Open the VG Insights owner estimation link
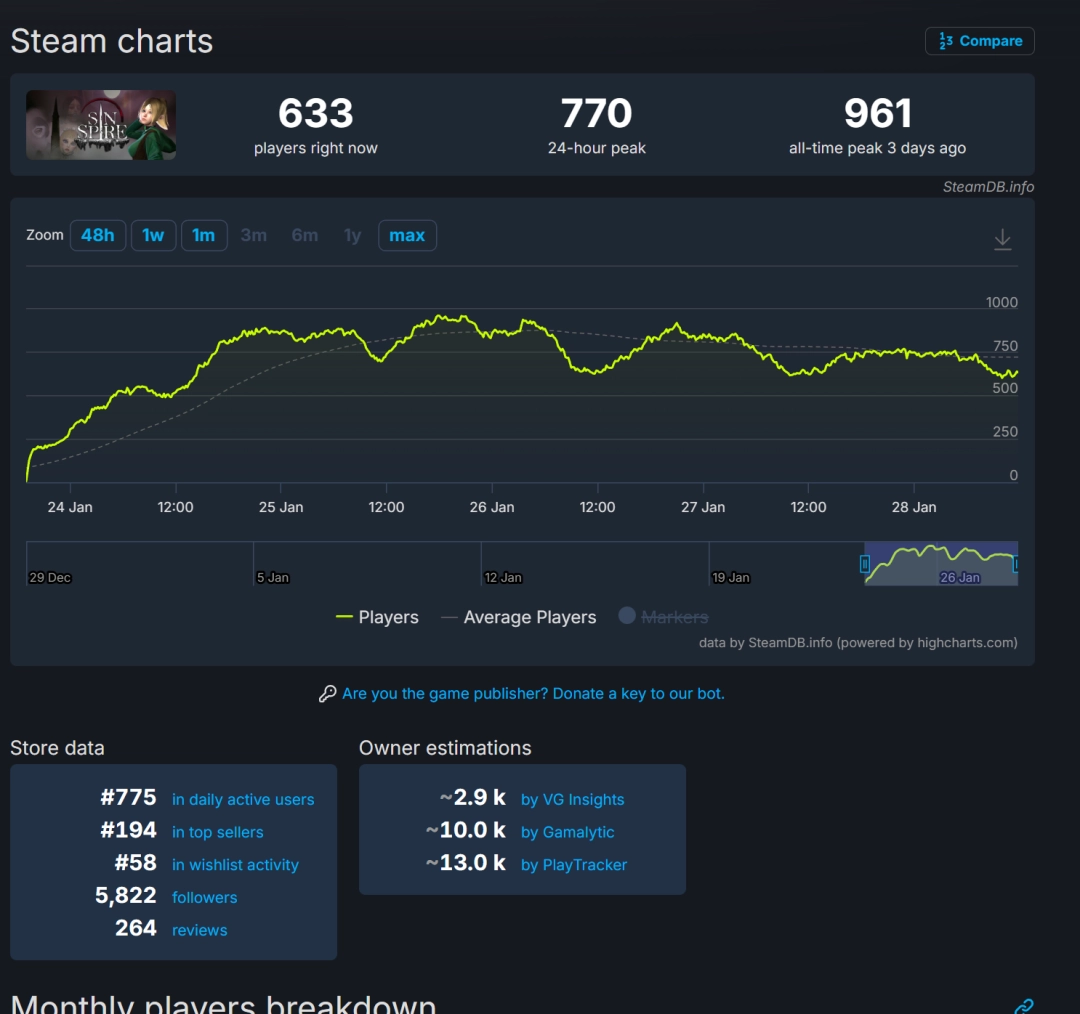The height and width of the screenshot is (1014, 1080). 572,799
